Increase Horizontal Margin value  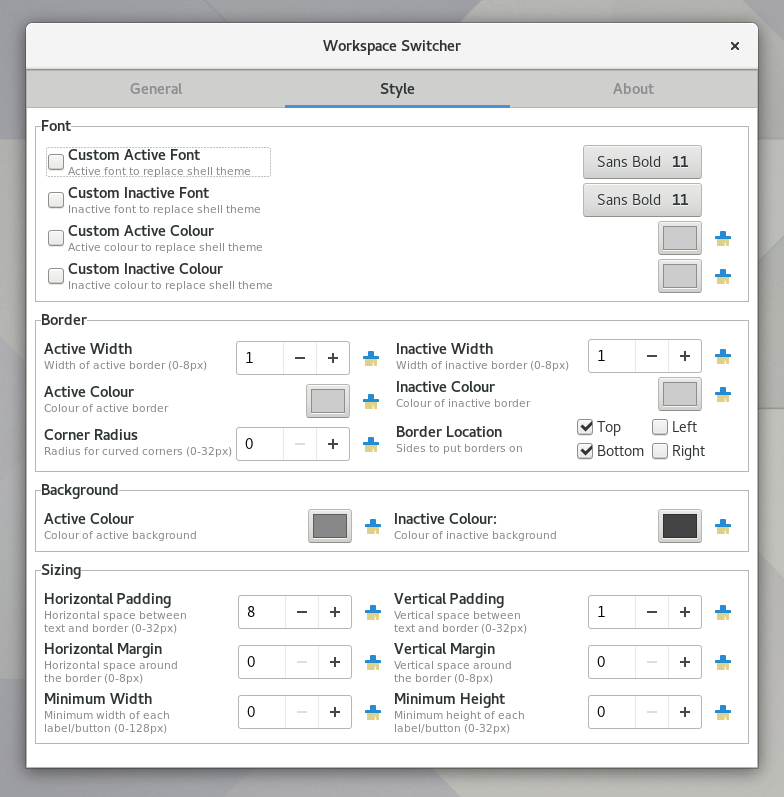pos(335,662)
